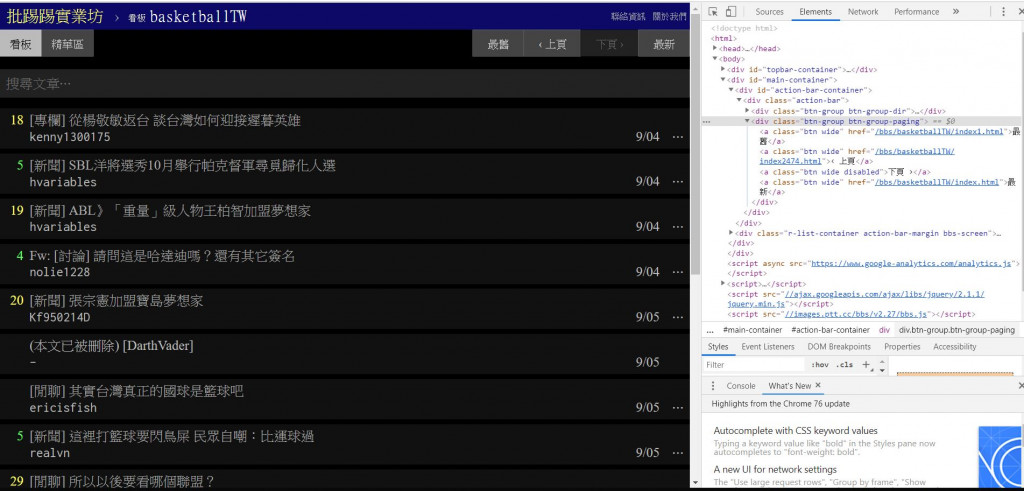Select the What's New drawer tab
This screenshot has width=1024, height=491.
(x=790, y=386)
